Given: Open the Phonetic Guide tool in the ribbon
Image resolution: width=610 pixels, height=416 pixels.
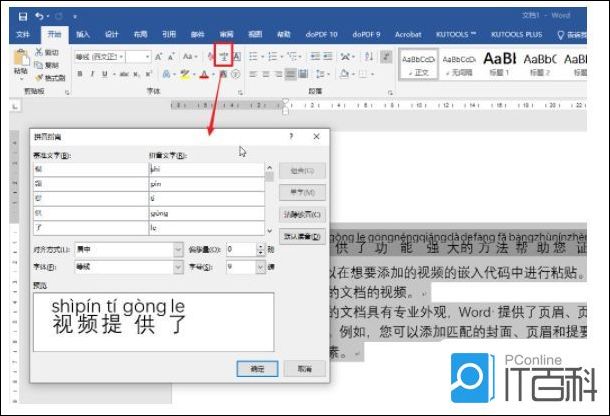Looking at the screenshot, I should [x=224, y=57].
